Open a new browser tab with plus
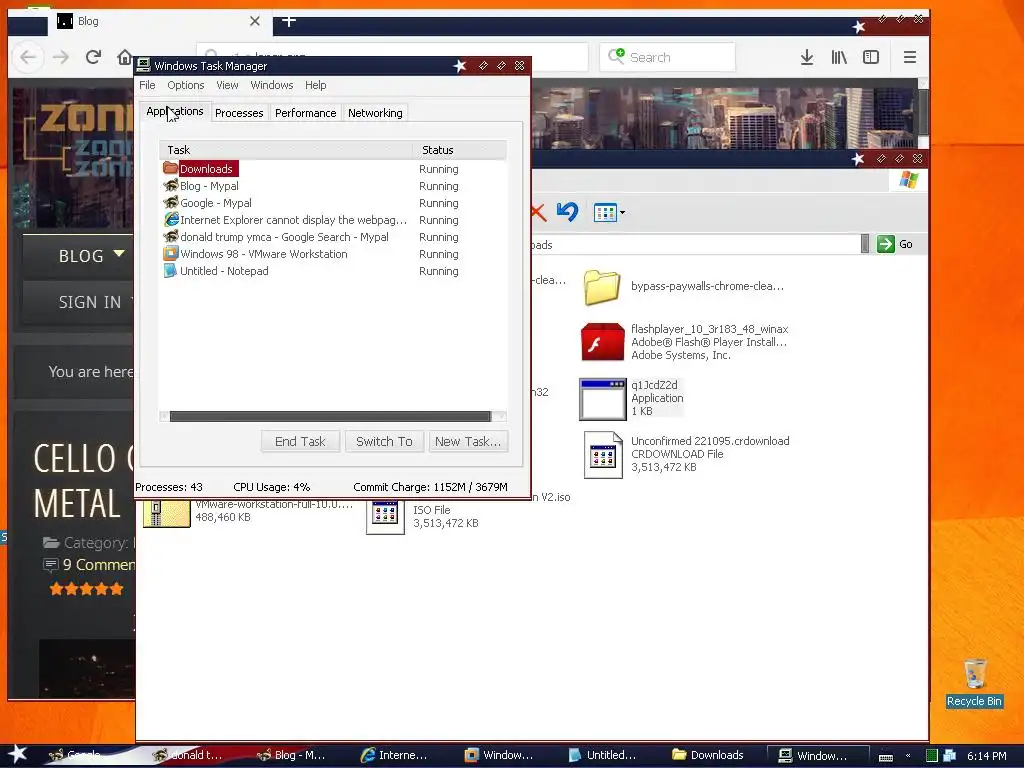Image resolution: width=1024 pixels, height=768 pixels. coord(289,21)
